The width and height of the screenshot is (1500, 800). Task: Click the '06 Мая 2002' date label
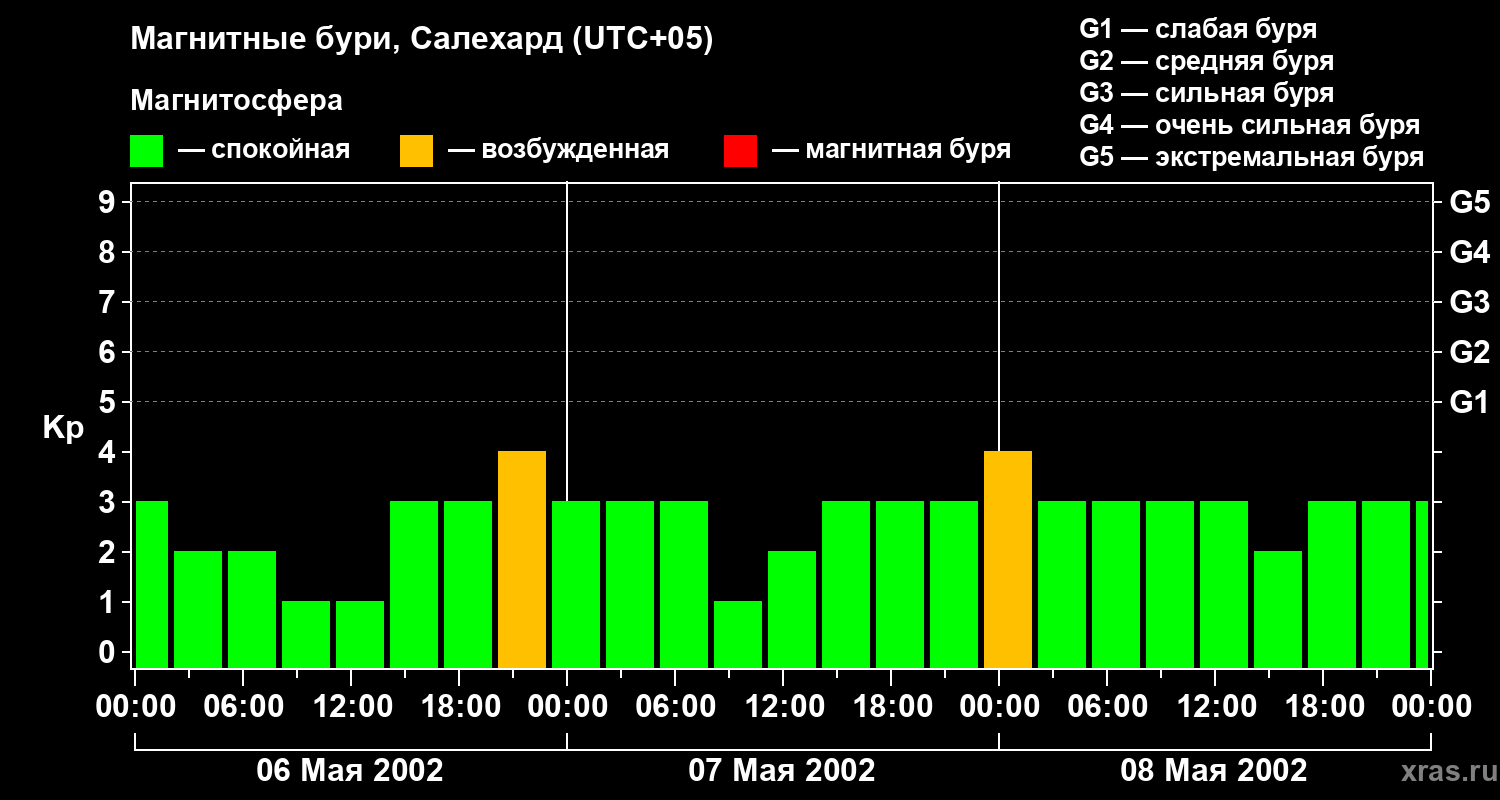(350, 771)
